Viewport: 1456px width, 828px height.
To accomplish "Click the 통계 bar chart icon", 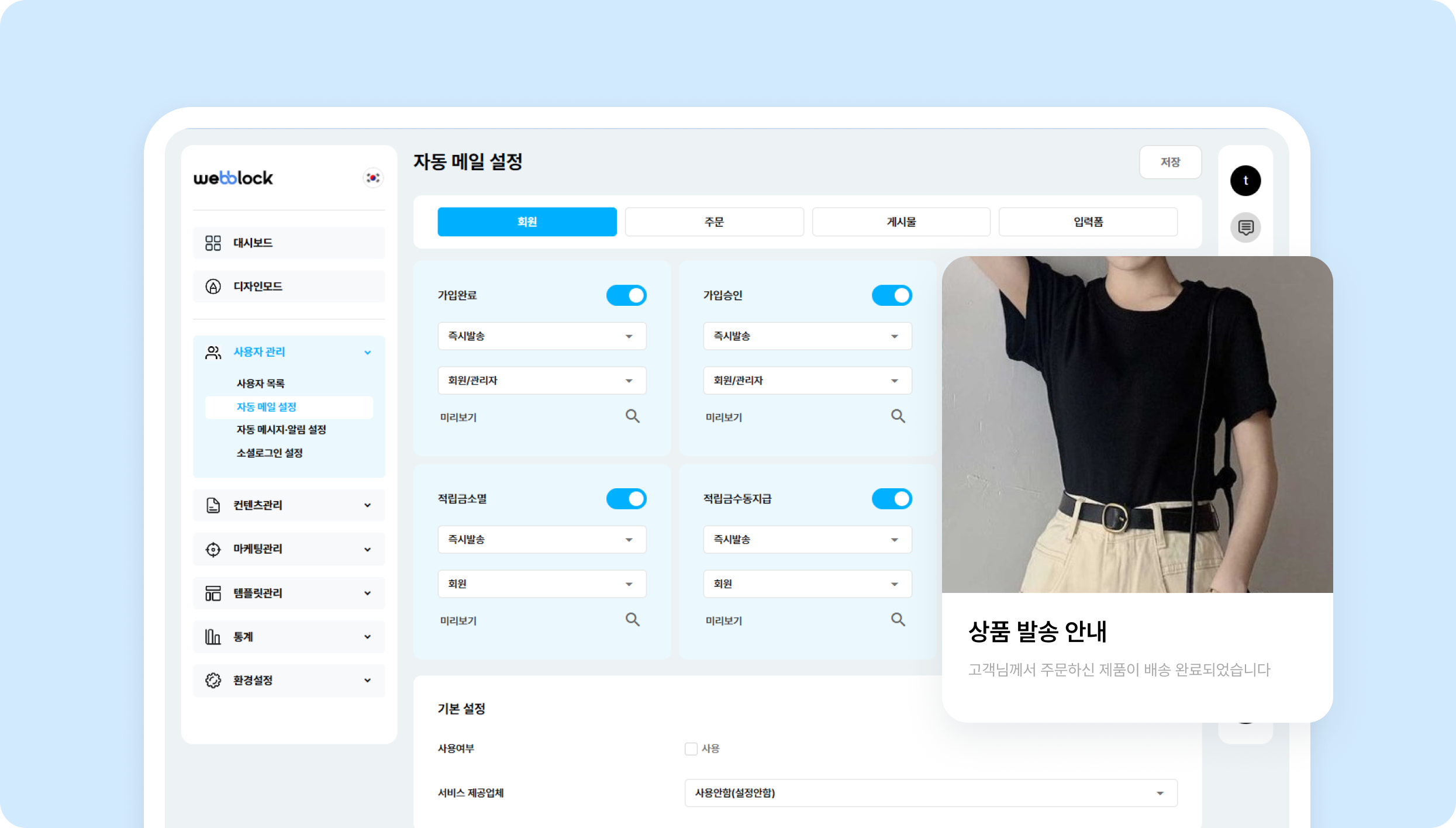I will 213,636.
